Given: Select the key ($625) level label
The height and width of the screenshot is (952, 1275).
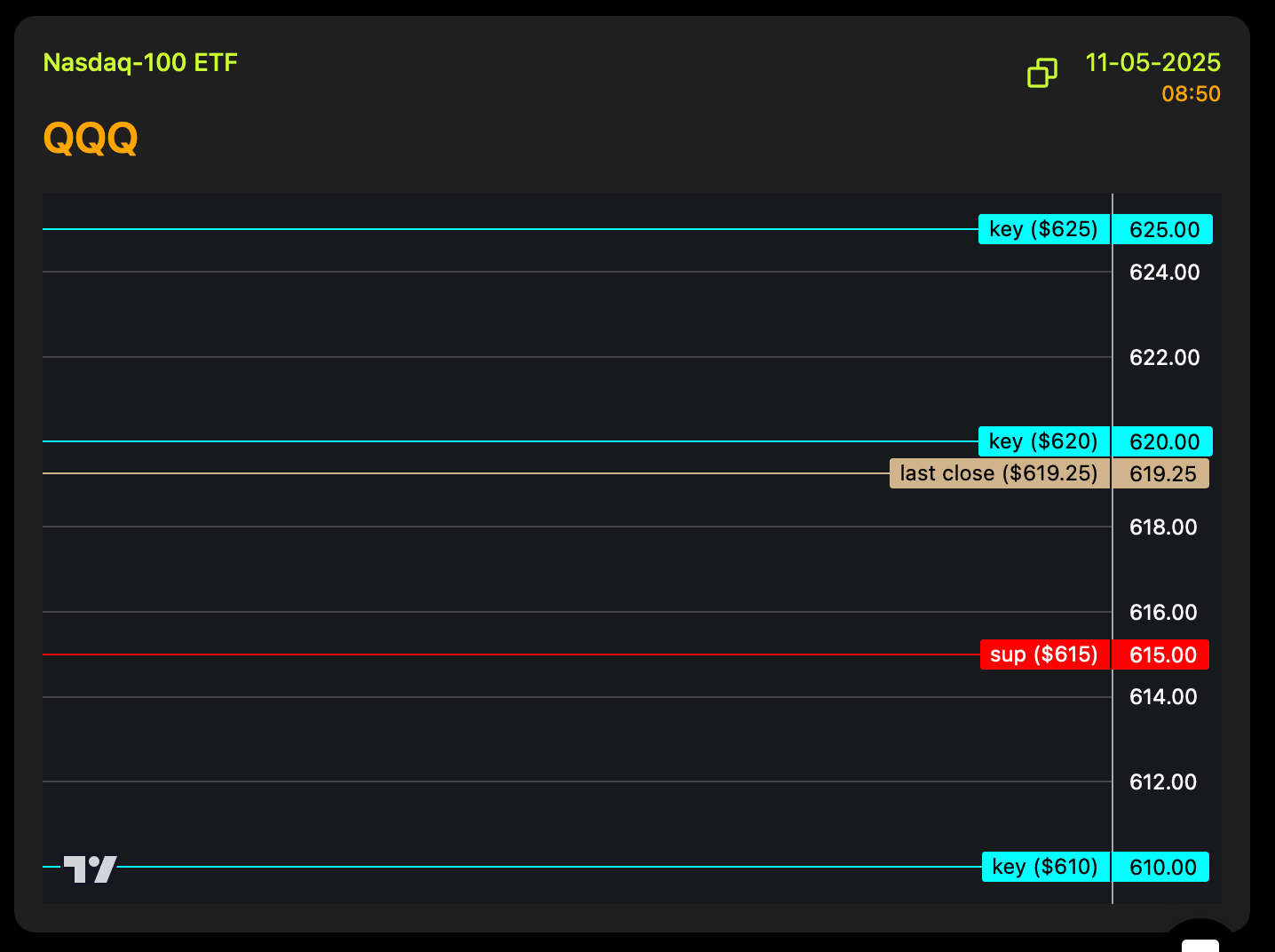Looking at the screenshot, I should tap(1044, 229).
